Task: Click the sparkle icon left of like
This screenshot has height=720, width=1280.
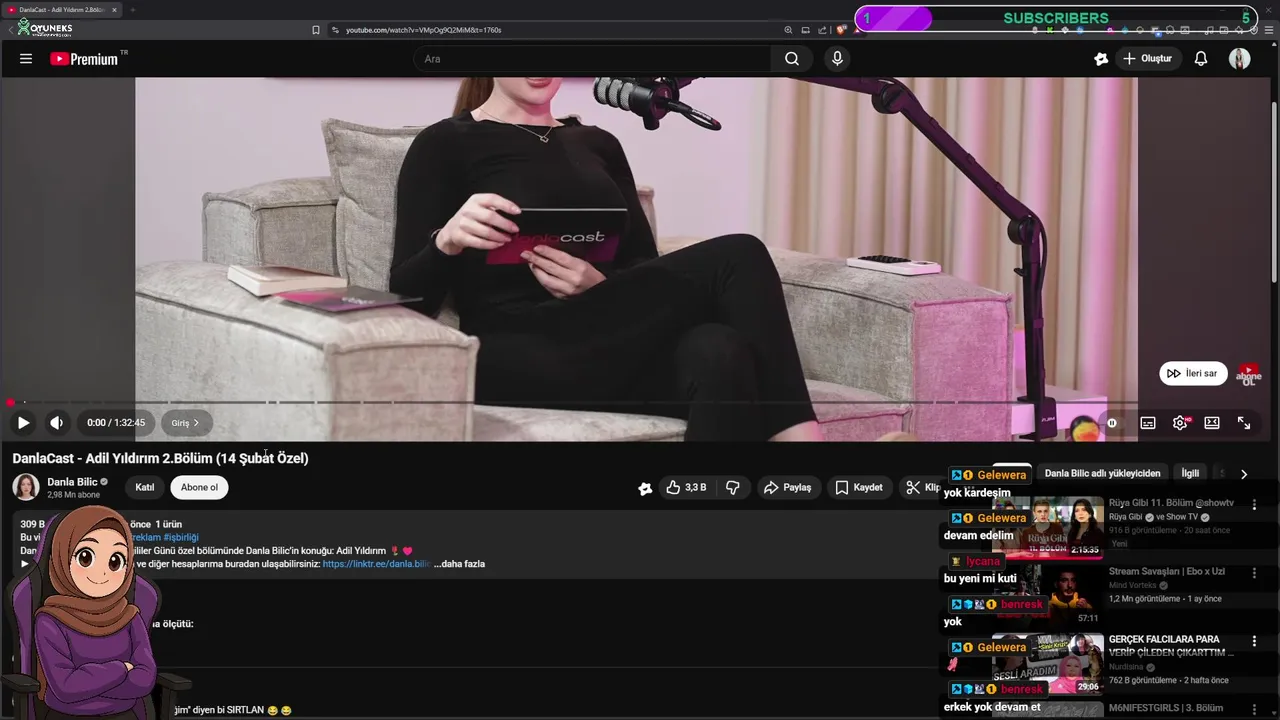Action: click(645, 488)
